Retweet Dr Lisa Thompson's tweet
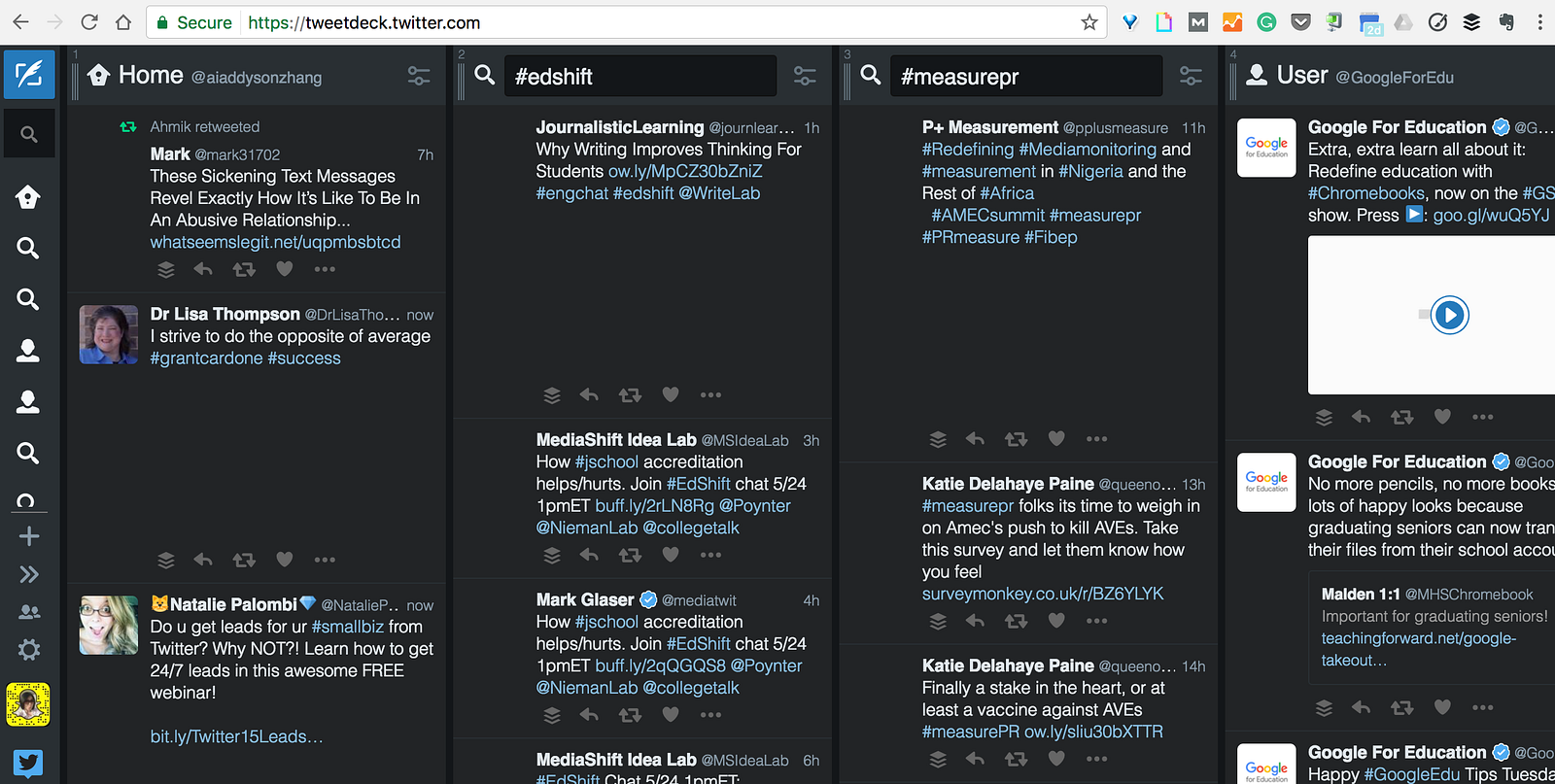1555x784 pixels. point(244,560)
